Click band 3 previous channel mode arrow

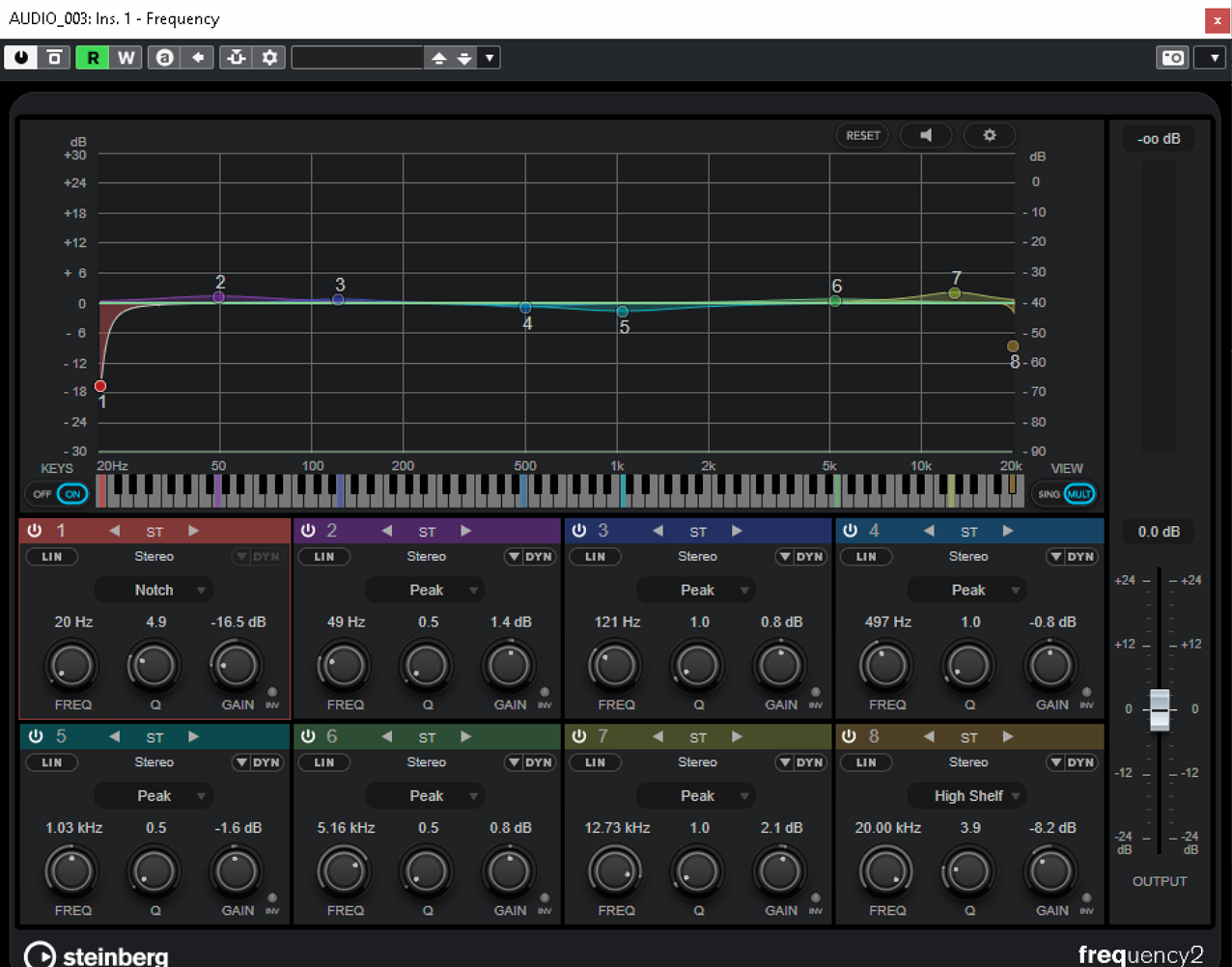click(658, 531)
